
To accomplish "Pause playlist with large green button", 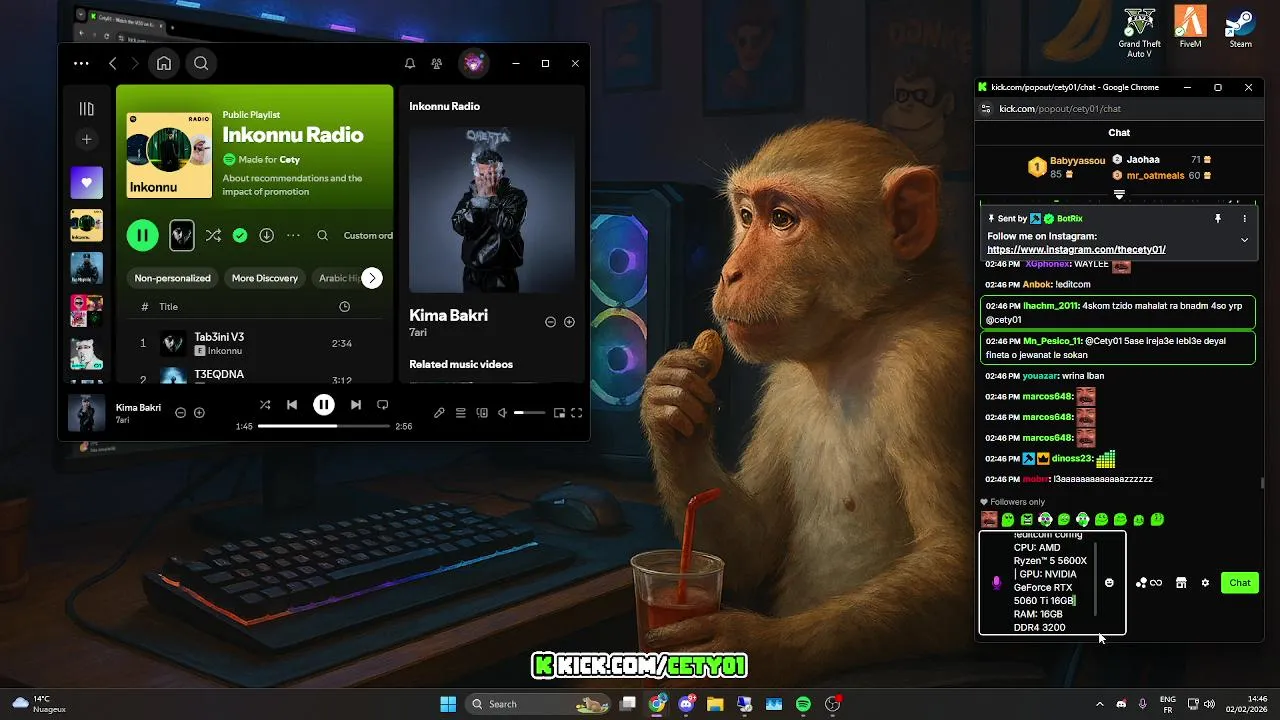I will (x=143, y=236).
